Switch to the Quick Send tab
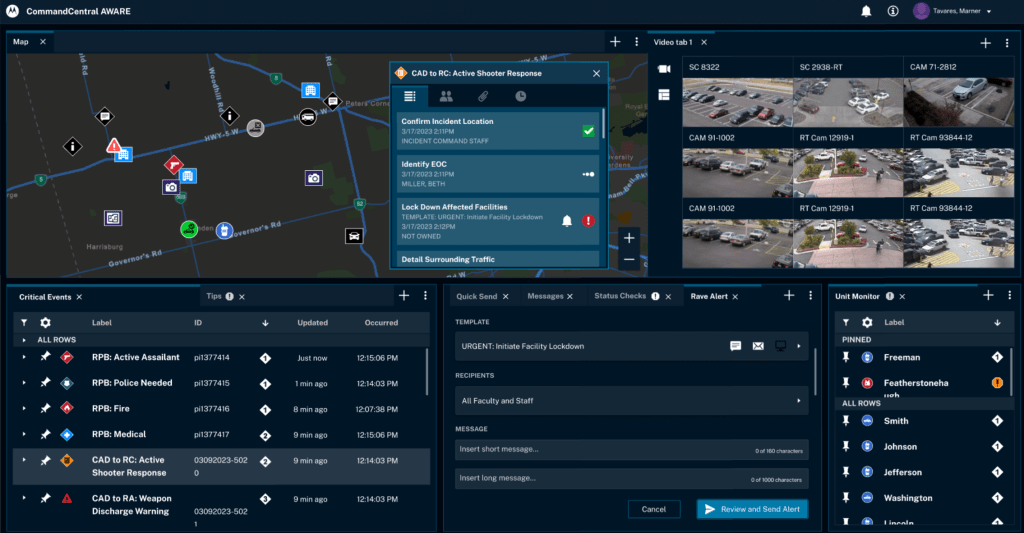Viewport: 1024px width, 533px height. point(475,296)
